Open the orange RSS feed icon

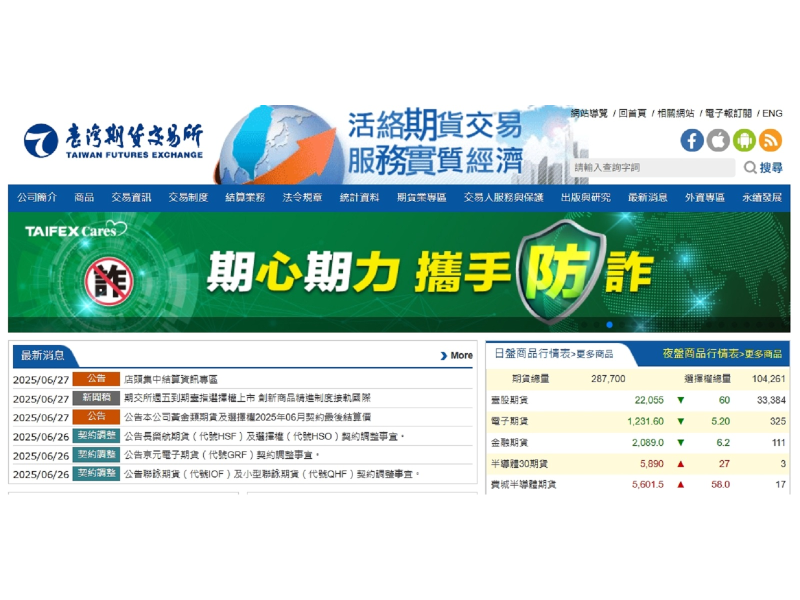coord(770,140)
